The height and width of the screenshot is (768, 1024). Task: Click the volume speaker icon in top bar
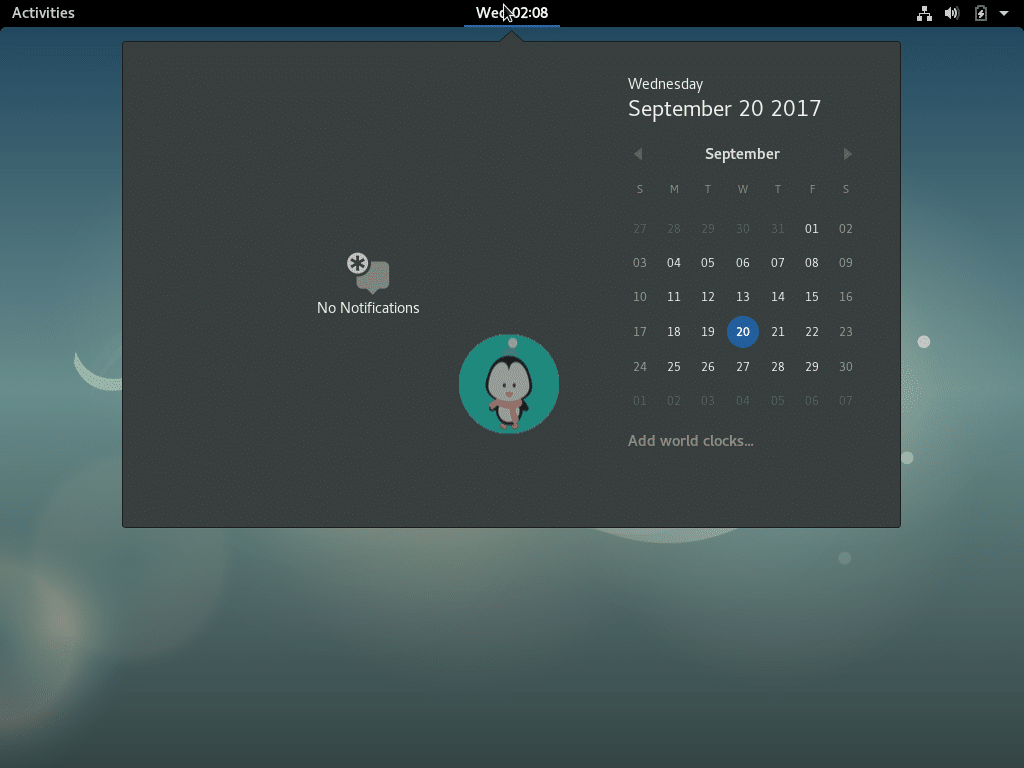pos(952,13)
